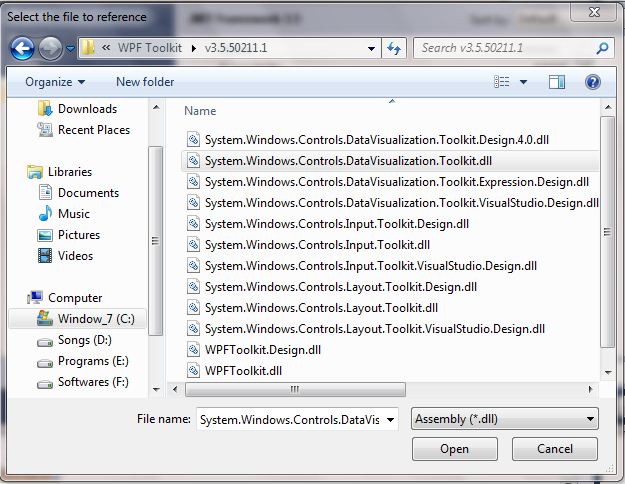Open Downloads in navigation pane
The width and height of the screenshot is (625, 484).
pyautogui.click(x=77, y=108)
